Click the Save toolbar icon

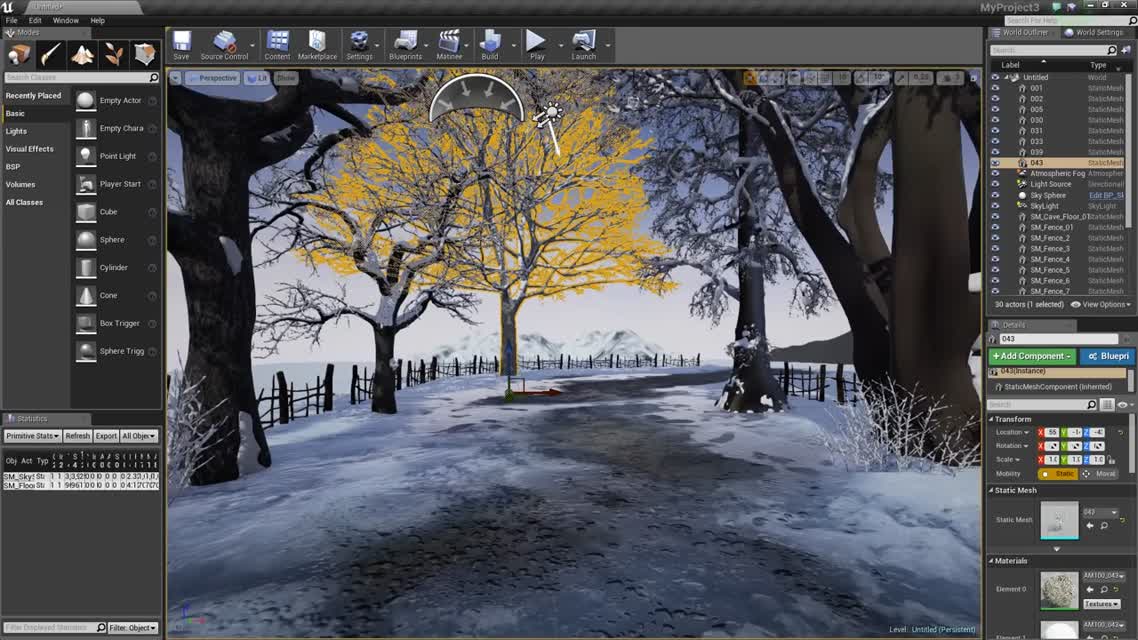[181, 45]
